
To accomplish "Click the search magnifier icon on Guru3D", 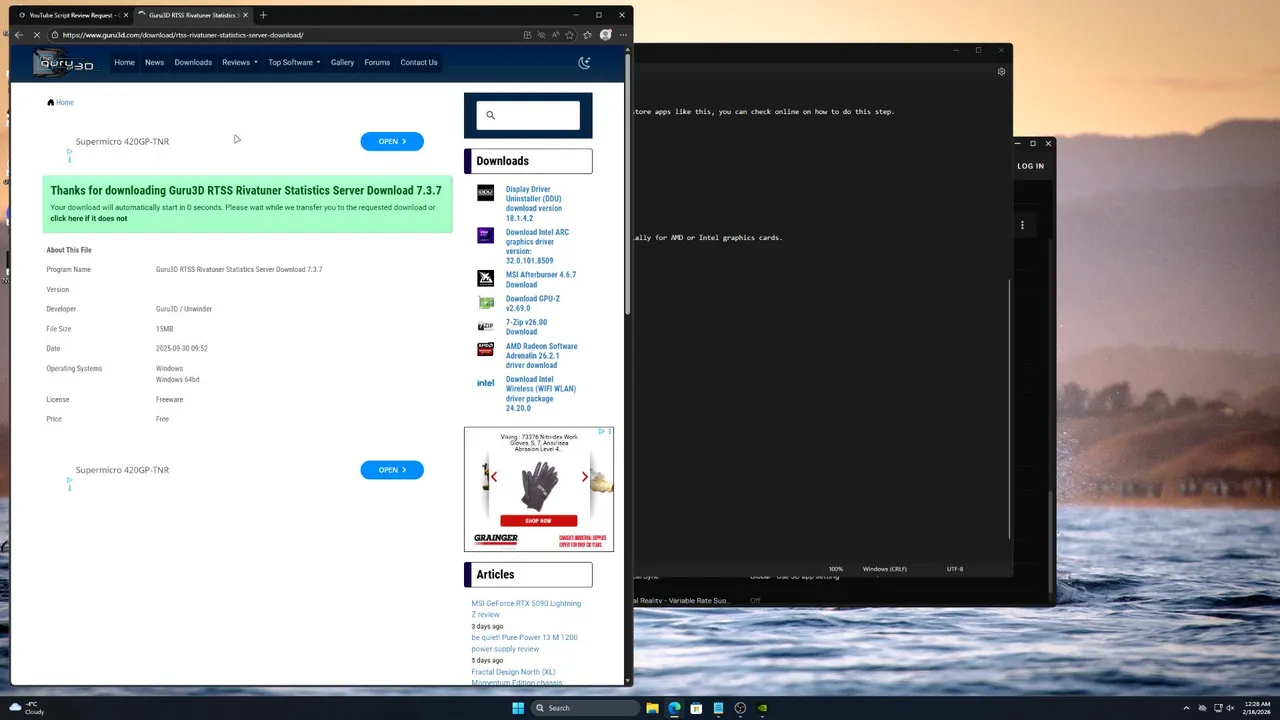I will [x=490, y=115].
